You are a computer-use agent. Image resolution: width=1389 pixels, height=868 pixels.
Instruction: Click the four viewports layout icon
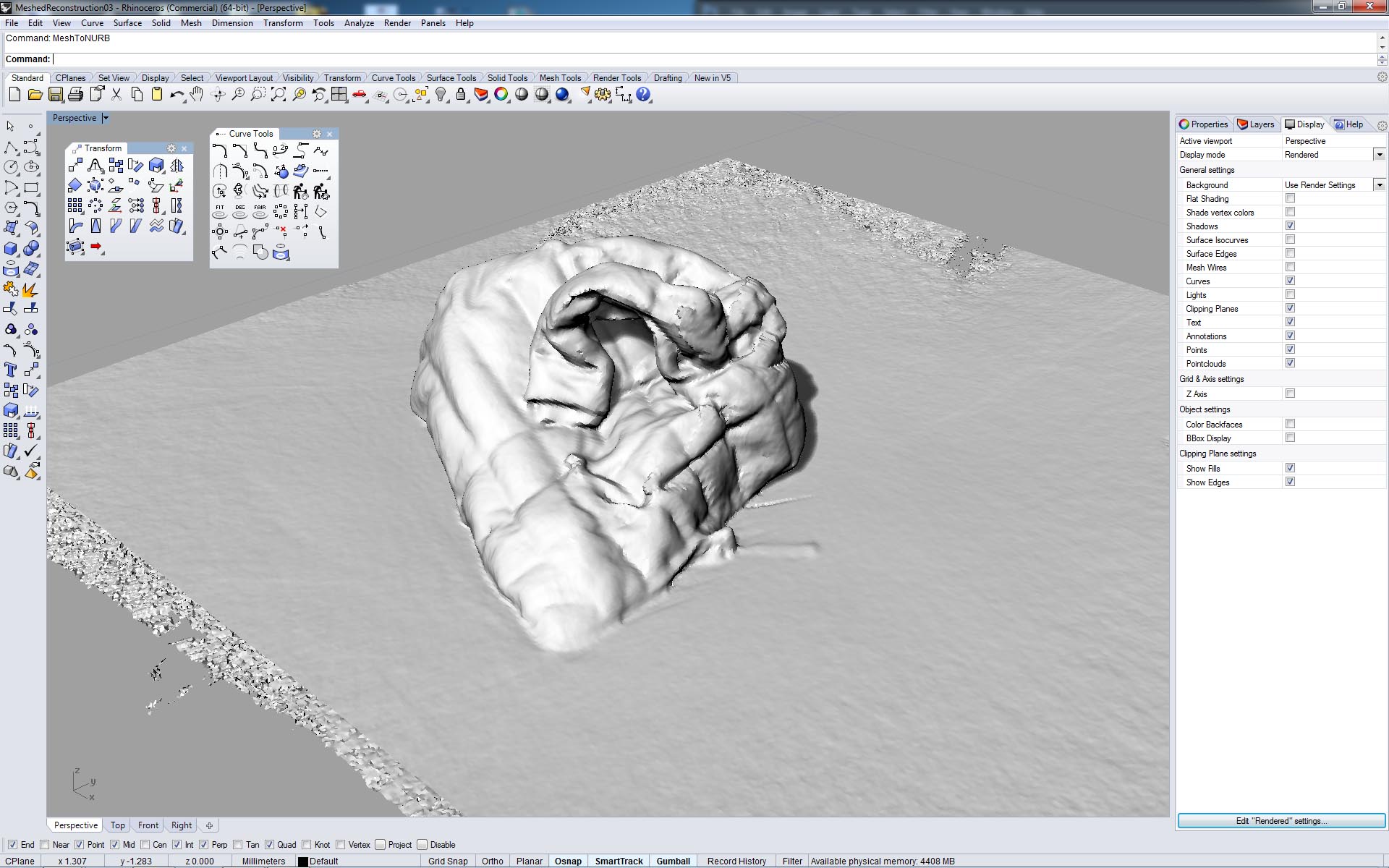coord(339,95)
